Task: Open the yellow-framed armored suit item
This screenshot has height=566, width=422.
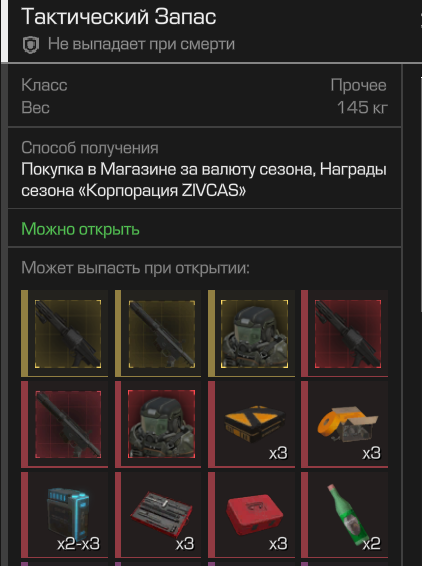Action: [252, 333]
